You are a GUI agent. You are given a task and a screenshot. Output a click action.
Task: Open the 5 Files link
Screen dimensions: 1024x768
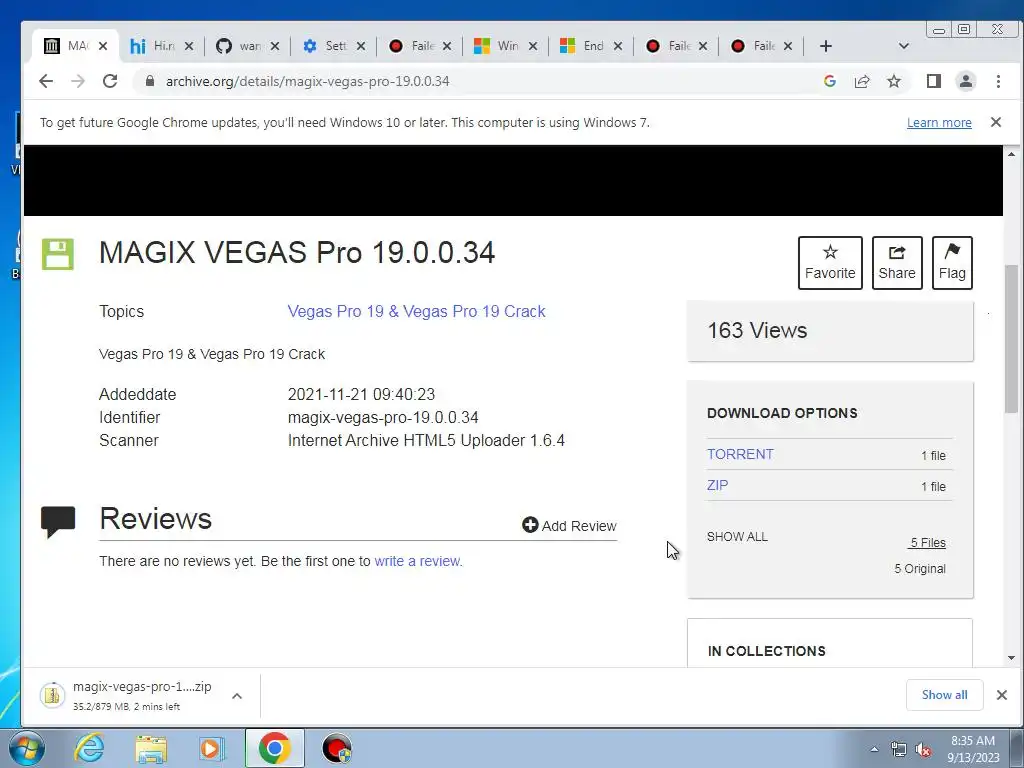(927, 543)
